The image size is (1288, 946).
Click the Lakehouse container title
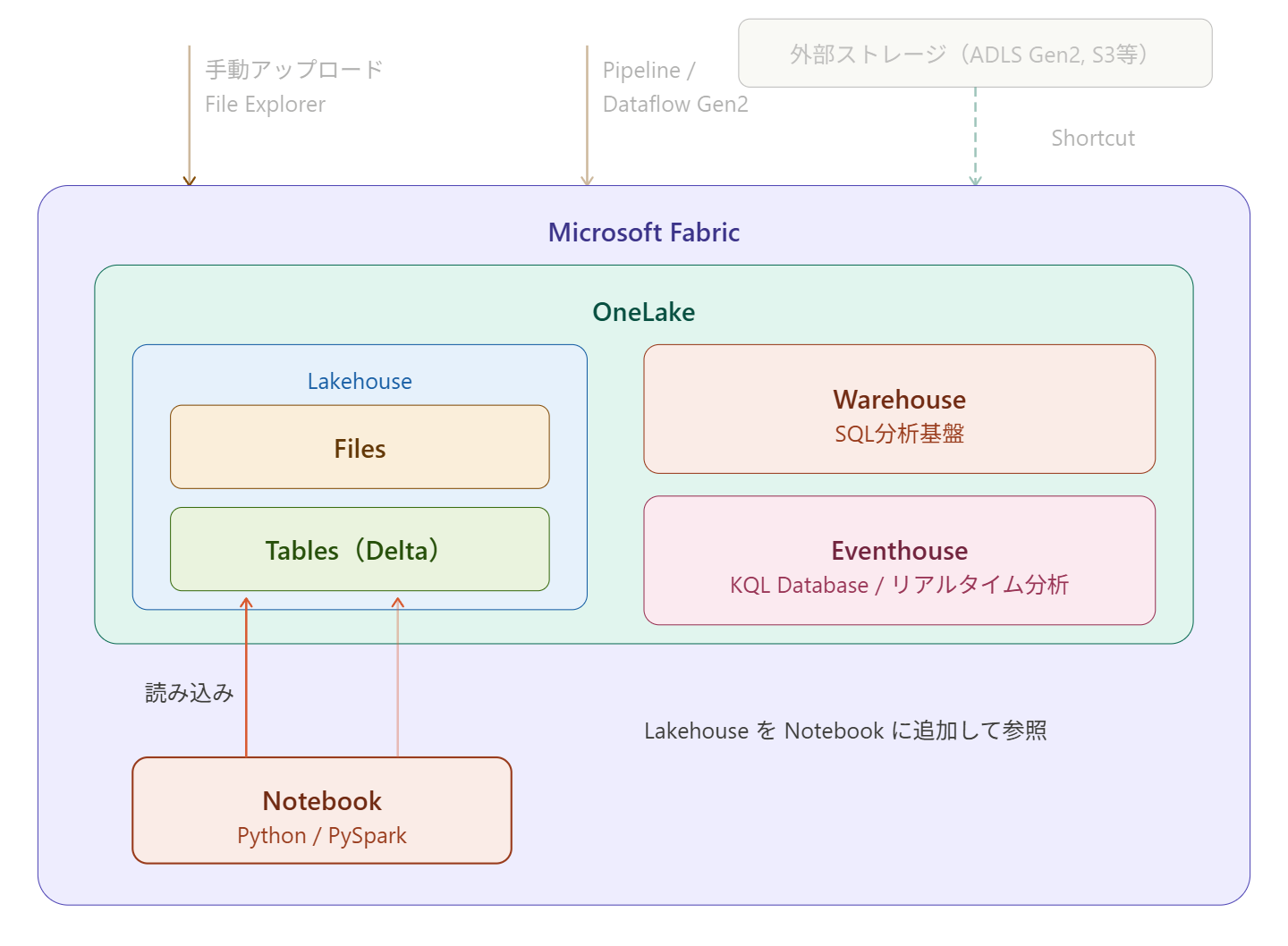coord(360,382)
